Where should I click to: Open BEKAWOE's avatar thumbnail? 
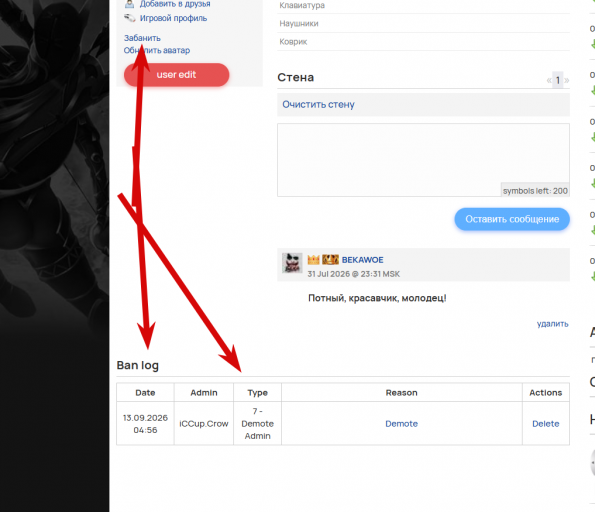[x=292, y=263]
